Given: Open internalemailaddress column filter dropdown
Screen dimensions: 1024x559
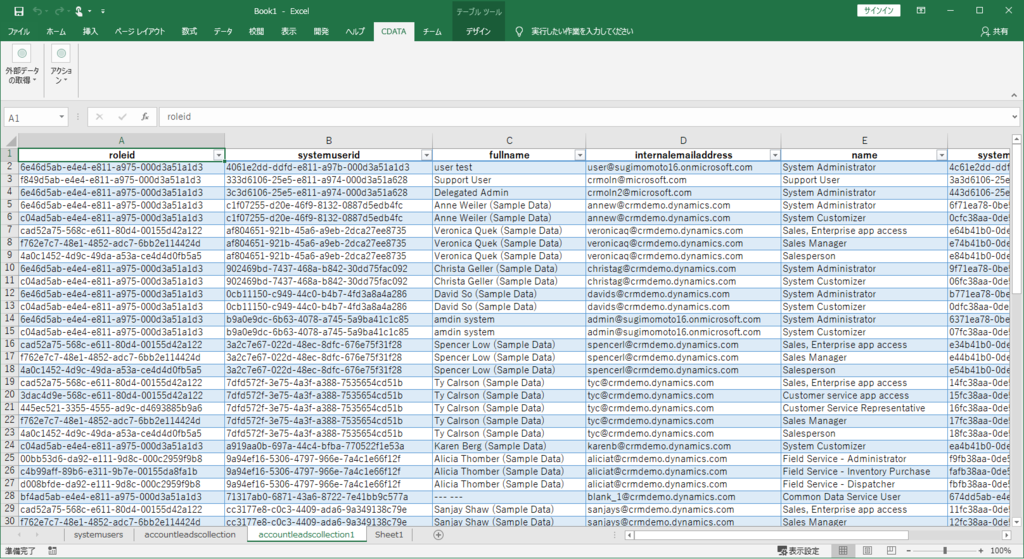Looking at the screenshot, I should [x=775, y=155].
